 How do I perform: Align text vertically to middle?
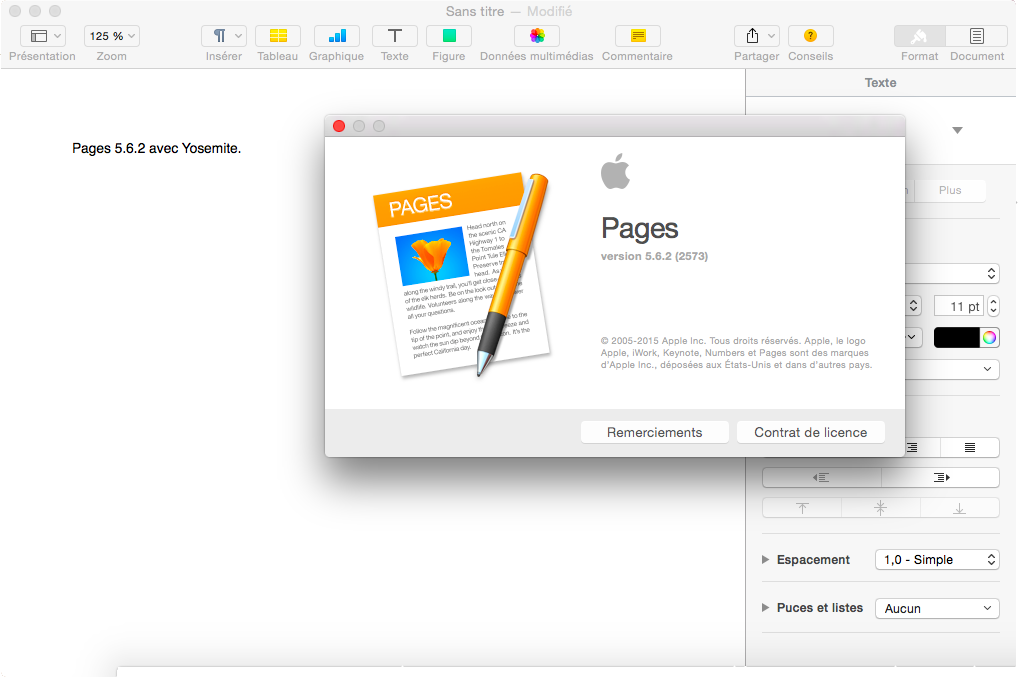point(880,508)
